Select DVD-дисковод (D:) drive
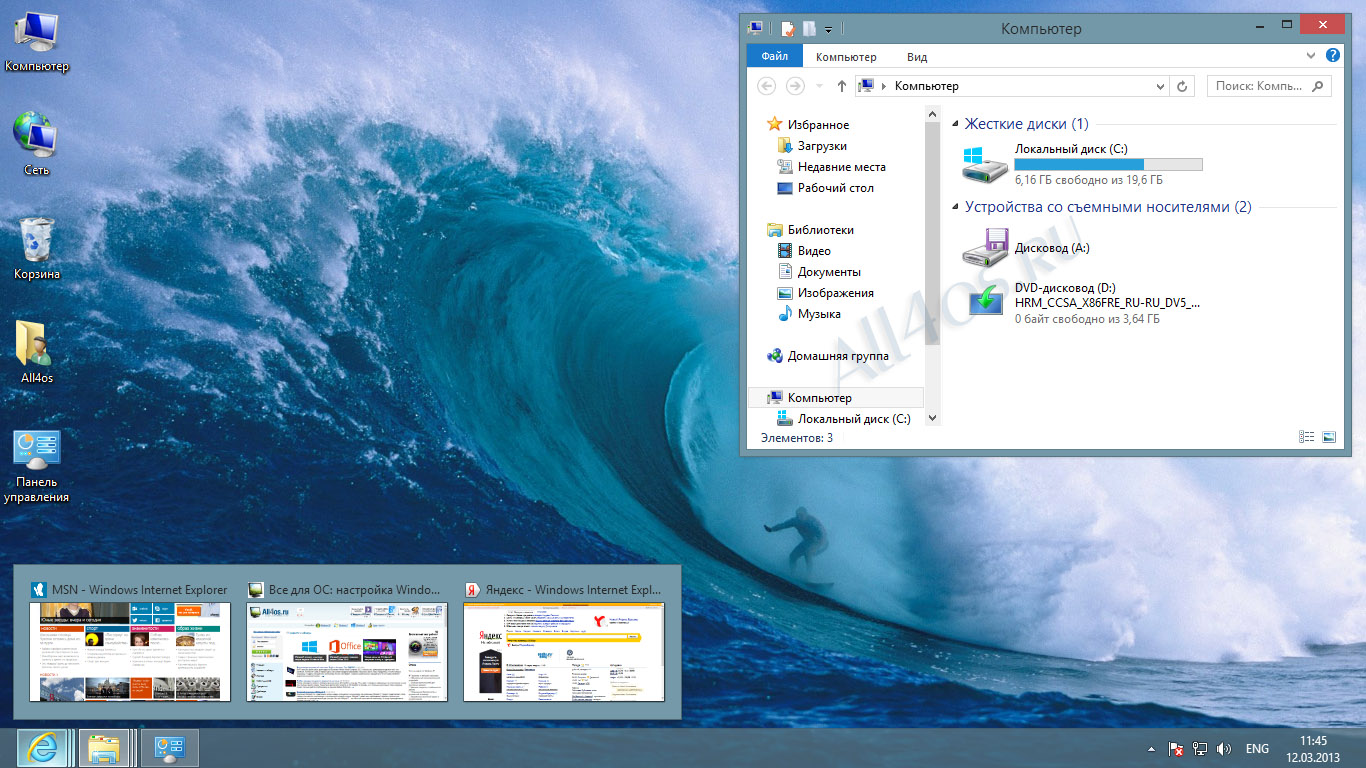The height and width of the screenshot is (768, 1366). (1082, 303)
